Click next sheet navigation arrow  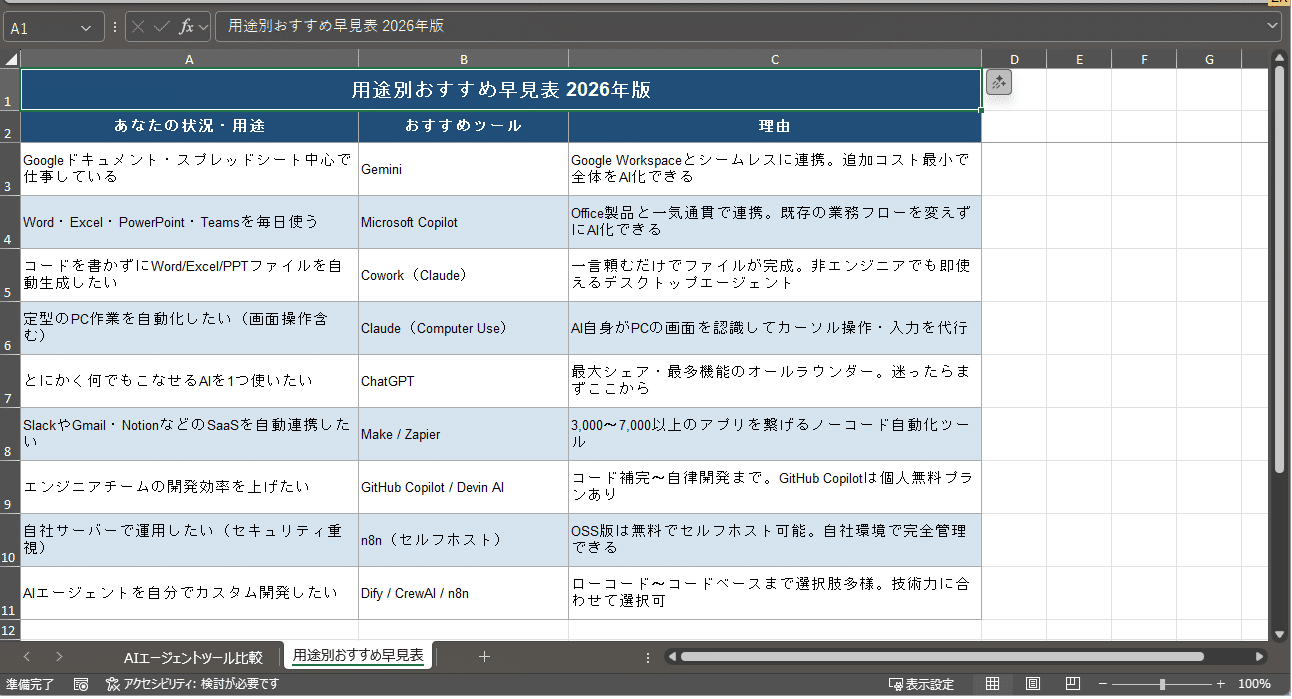coord(59,657)
